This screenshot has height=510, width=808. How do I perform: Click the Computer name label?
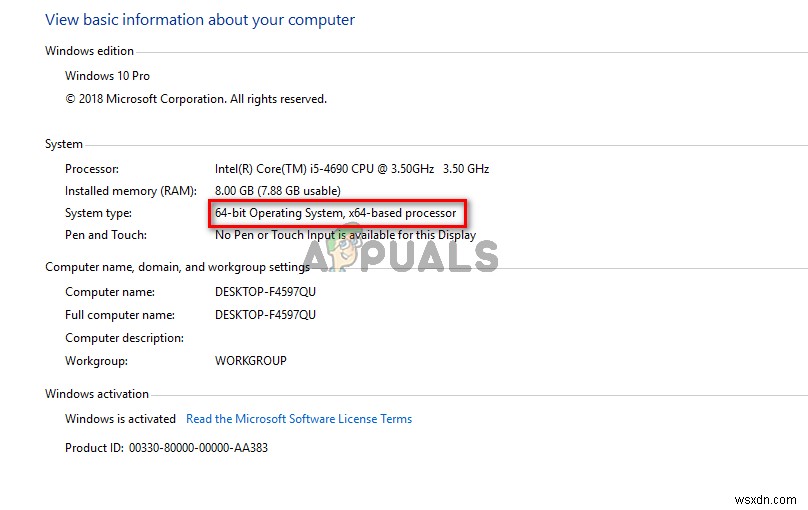click(x=110, y=292)
